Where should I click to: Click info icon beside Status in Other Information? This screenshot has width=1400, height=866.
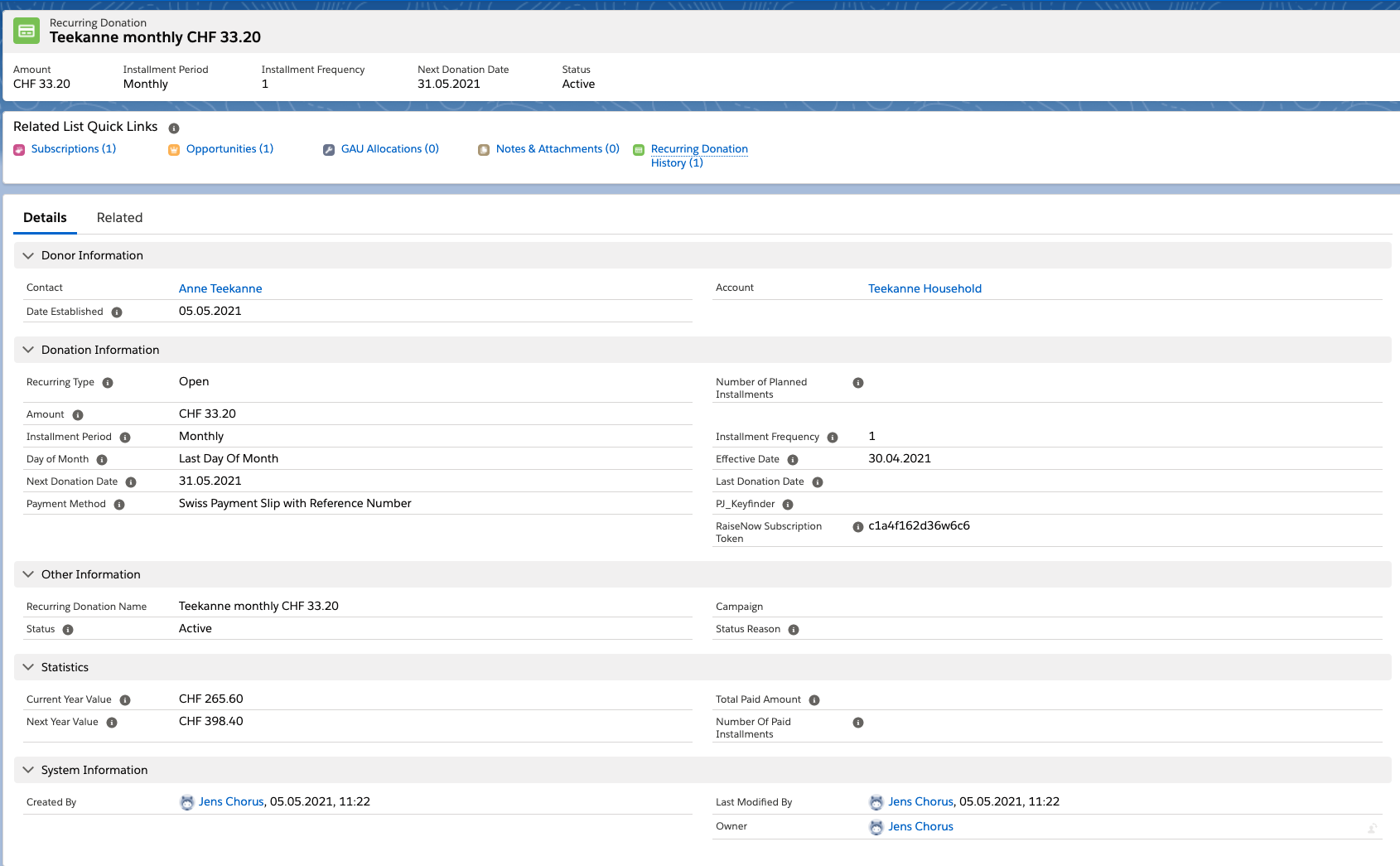68,630
